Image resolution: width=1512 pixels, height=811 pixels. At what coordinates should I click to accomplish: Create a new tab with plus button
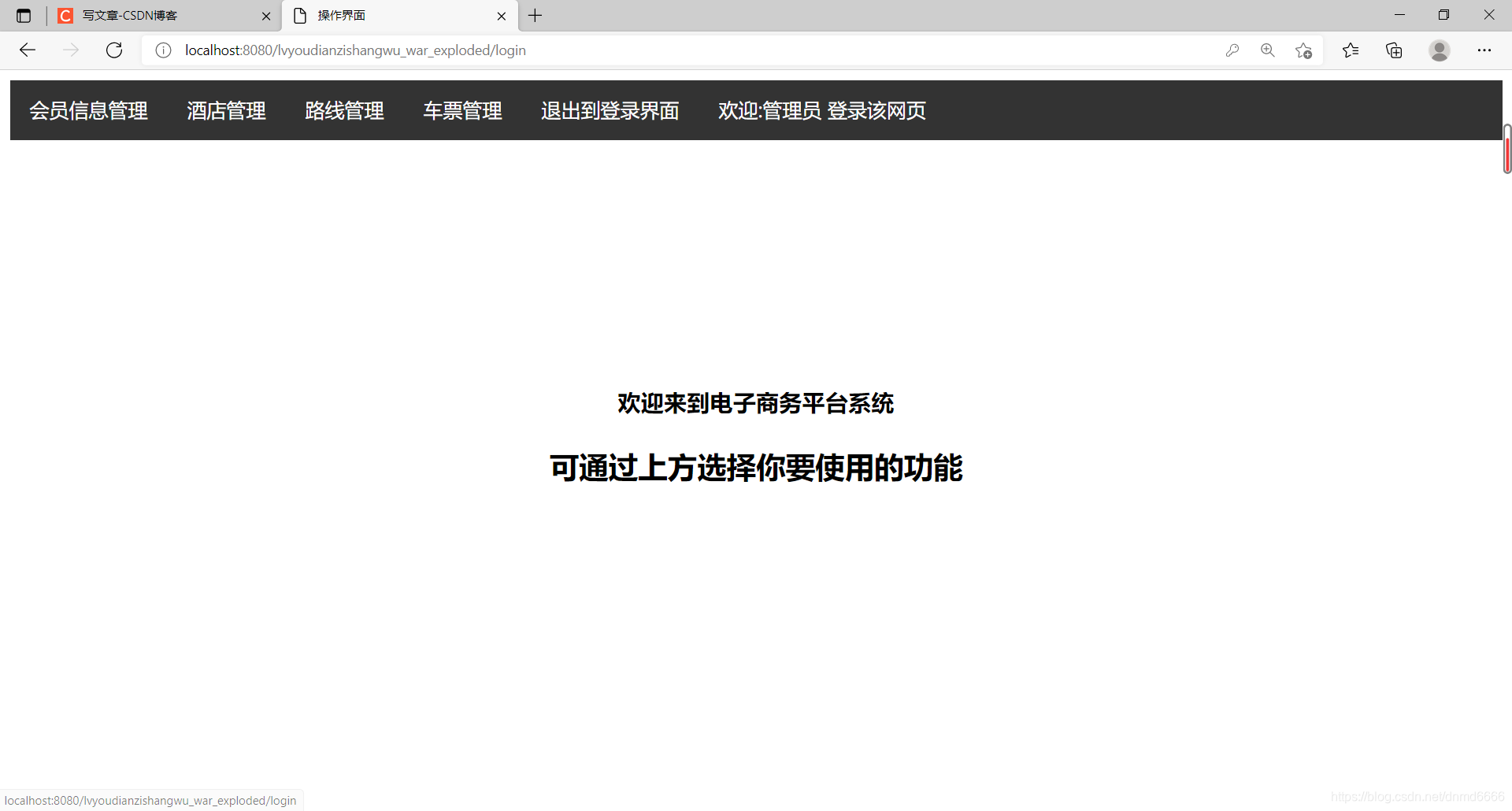coord(535,15)
